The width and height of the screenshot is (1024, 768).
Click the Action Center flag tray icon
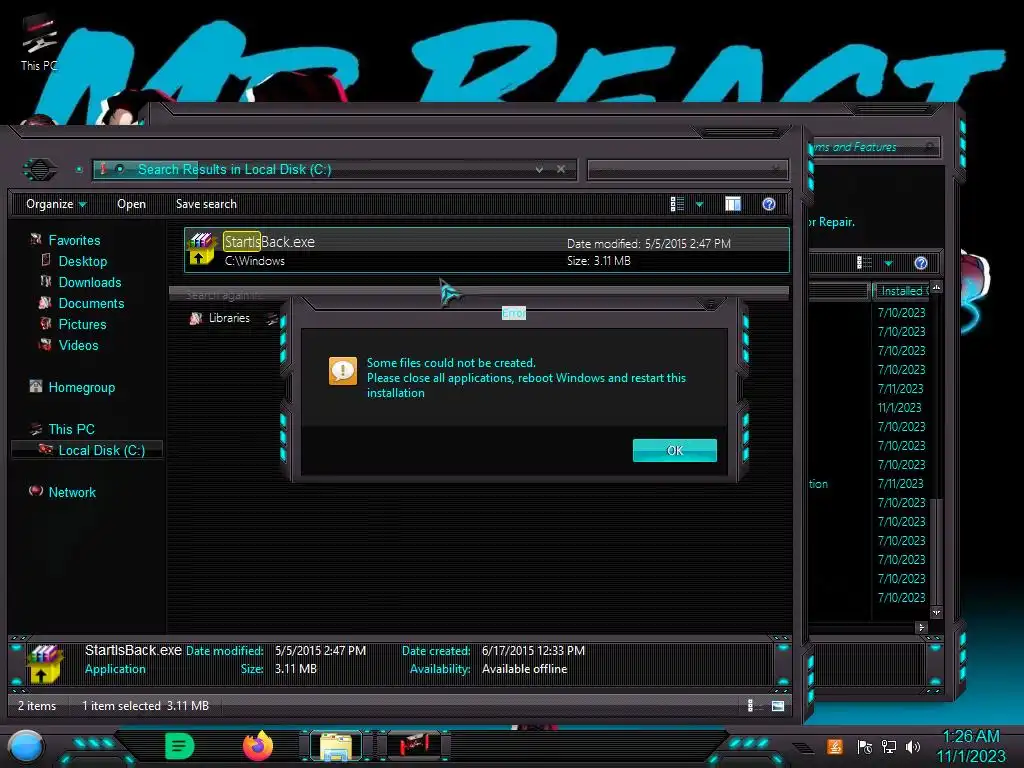865,746
